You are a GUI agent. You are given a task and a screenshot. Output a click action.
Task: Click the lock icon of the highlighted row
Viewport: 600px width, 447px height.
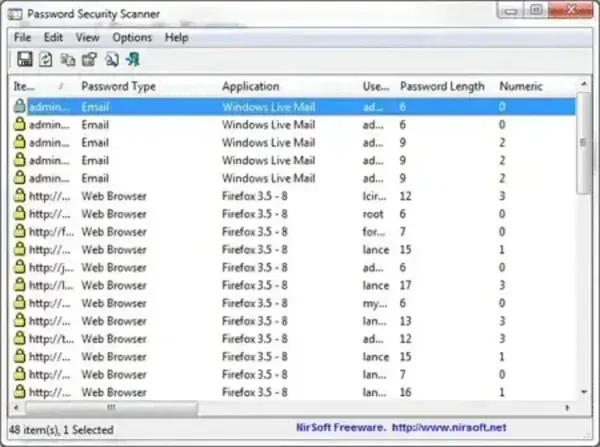coord(20,106)
